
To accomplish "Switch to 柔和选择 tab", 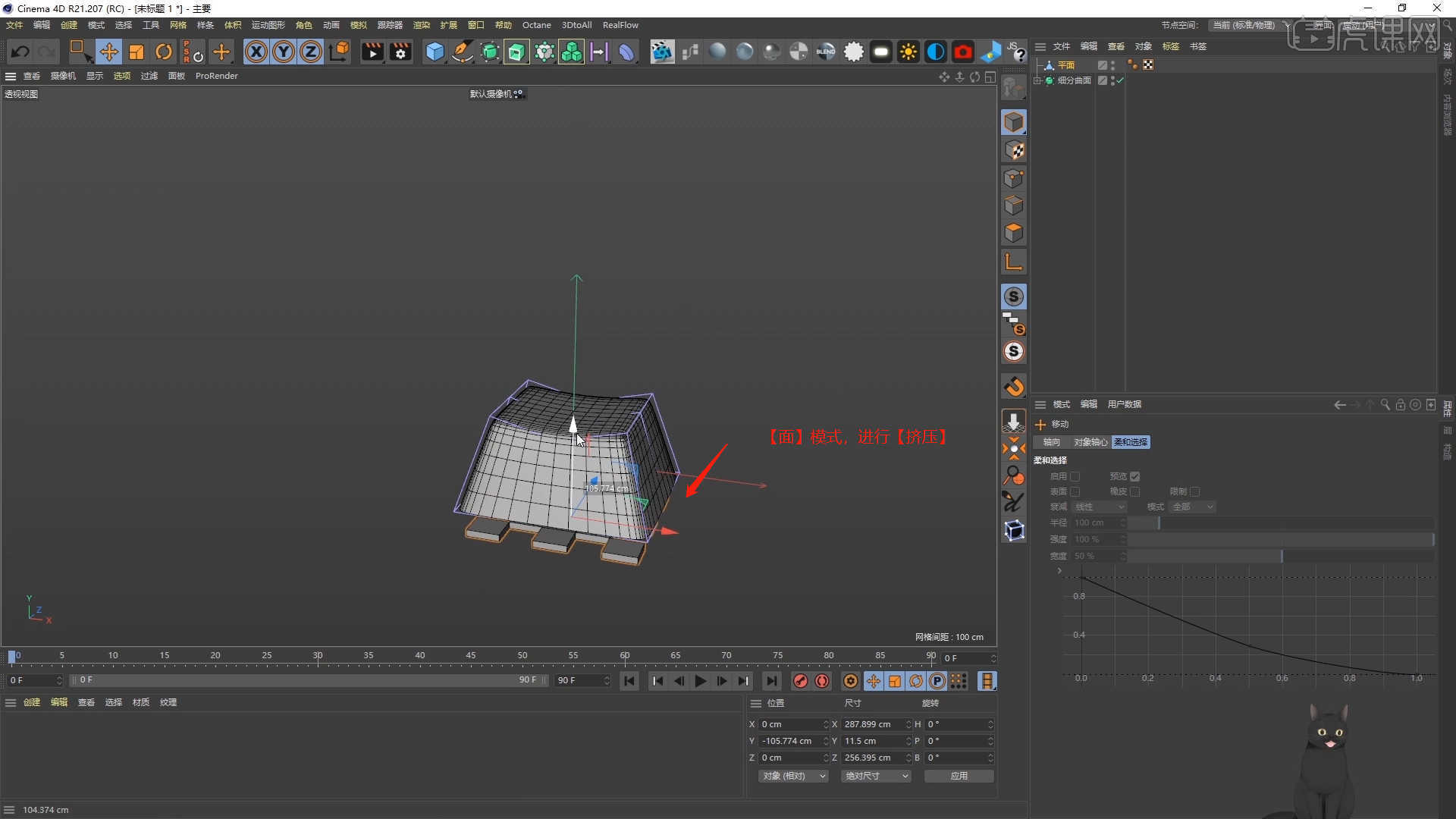I will point(1131,442).
